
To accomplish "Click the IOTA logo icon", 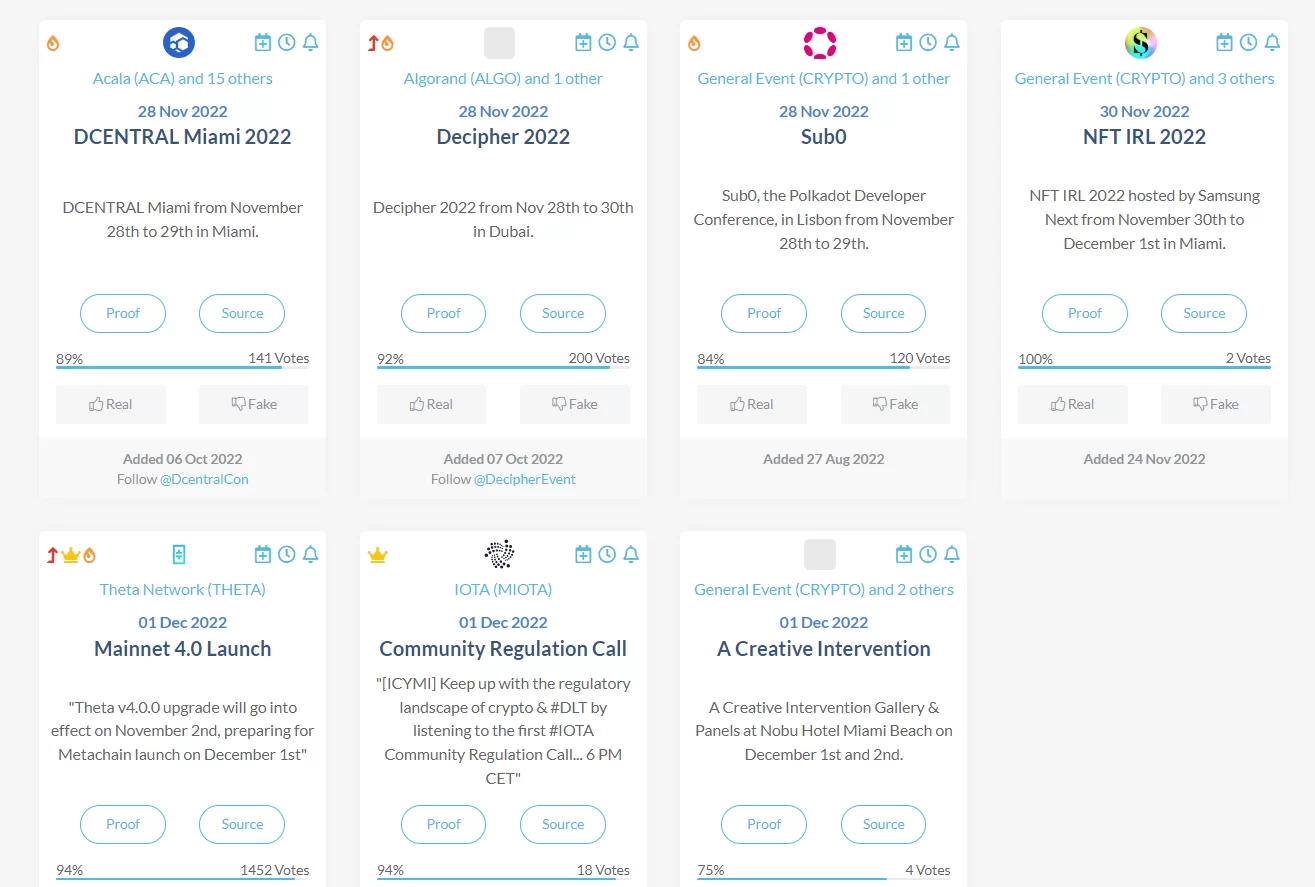I will tap(499, 553).
